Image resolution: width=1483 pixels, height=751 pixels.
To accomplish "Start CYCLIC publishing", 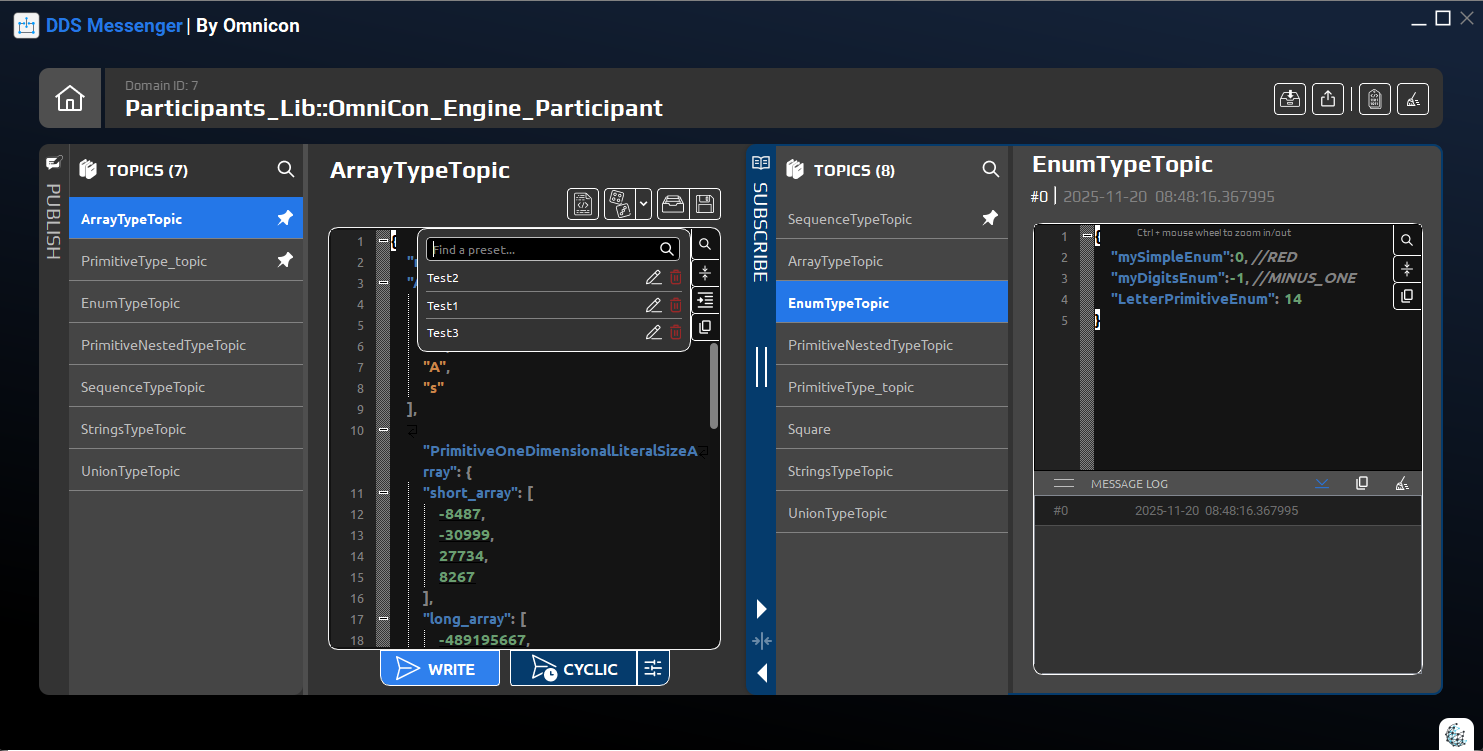I will (x=573, y=667).
